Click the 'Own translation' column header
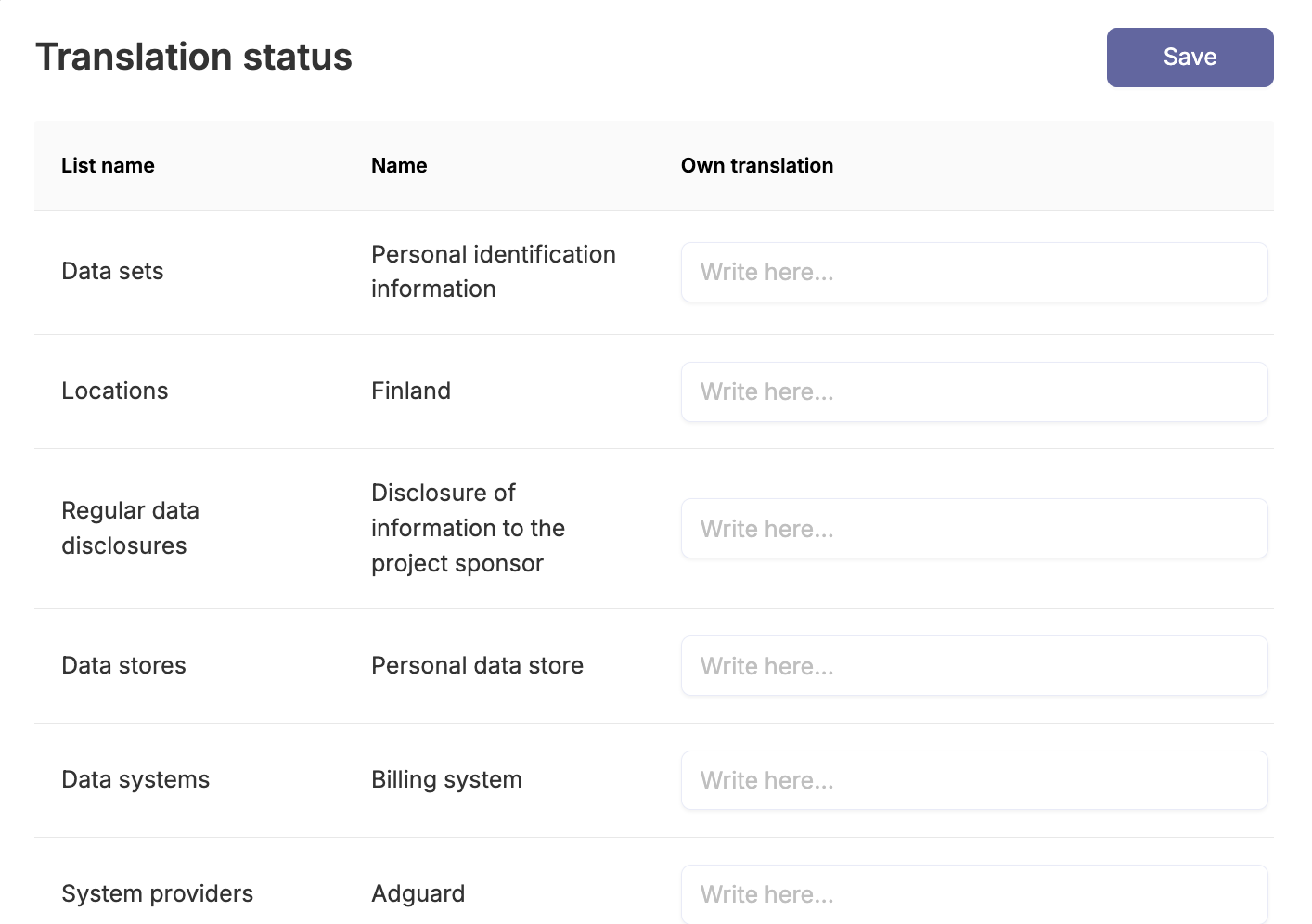Screen dimensions: 1312x924 click(757, 165)
